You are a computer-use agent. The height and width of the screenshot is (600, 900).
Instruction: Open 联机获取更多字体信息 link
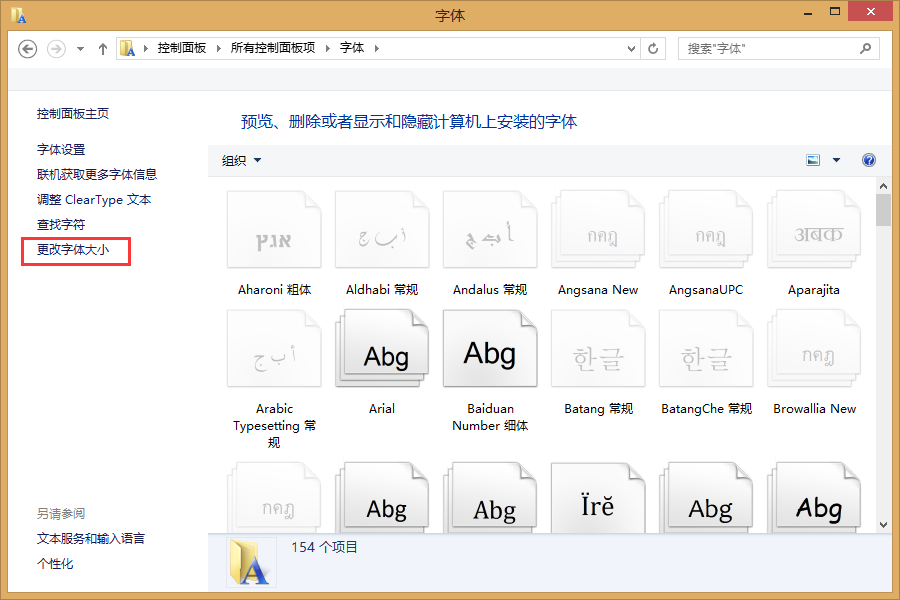coord(97,175)
